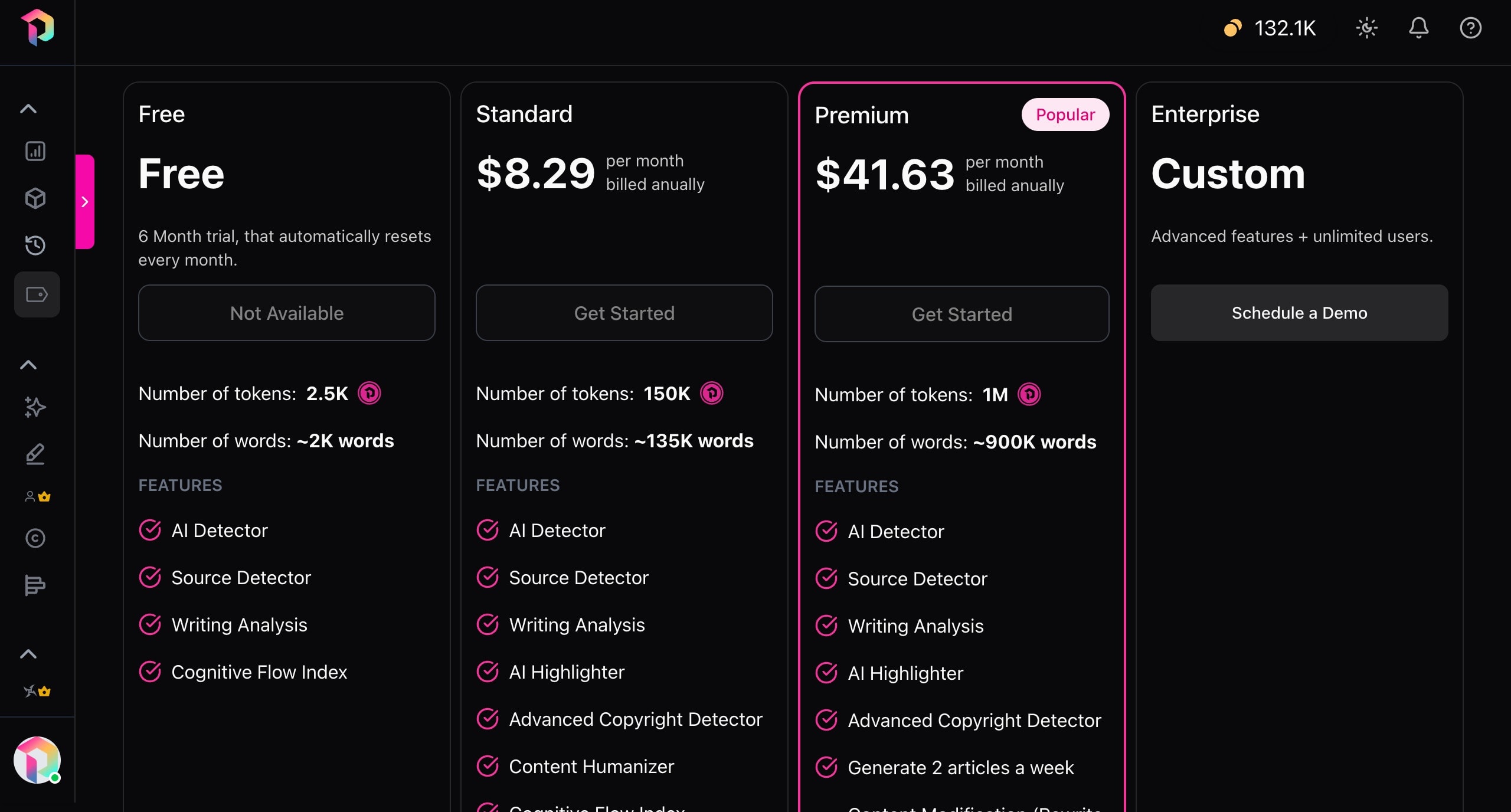
Task: Click the pen writing icon in sidebar
Action: click(35, 454)
